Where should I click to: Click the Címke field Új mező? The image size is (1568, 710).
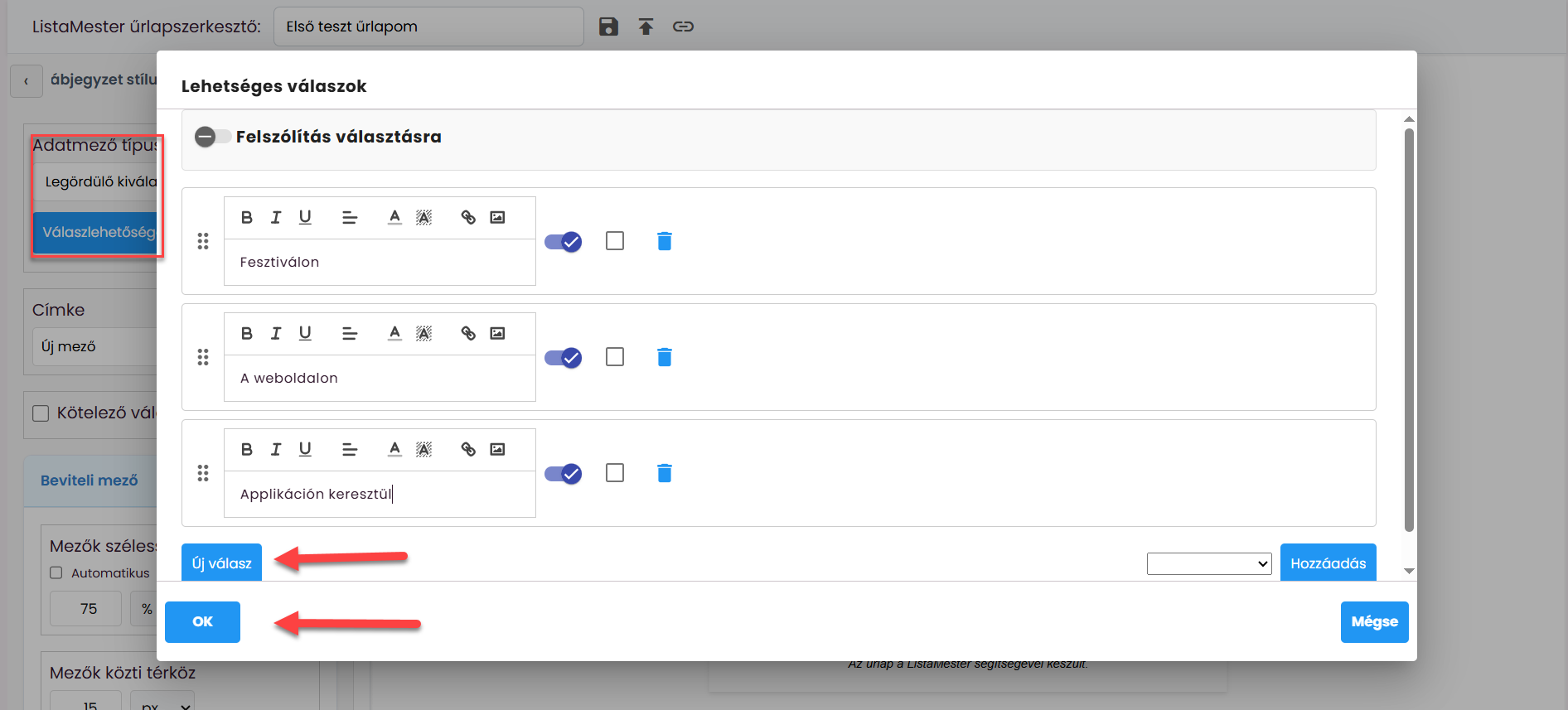pyautogui.click(x=95, y=346)
